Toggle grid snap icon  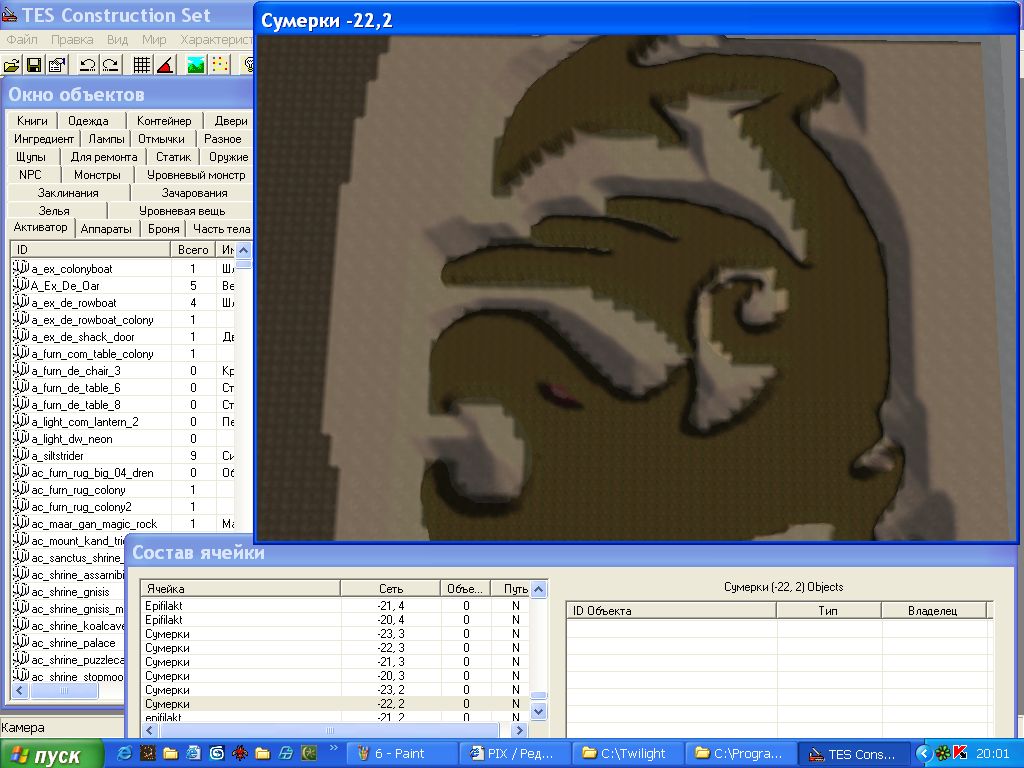[142, 65]
